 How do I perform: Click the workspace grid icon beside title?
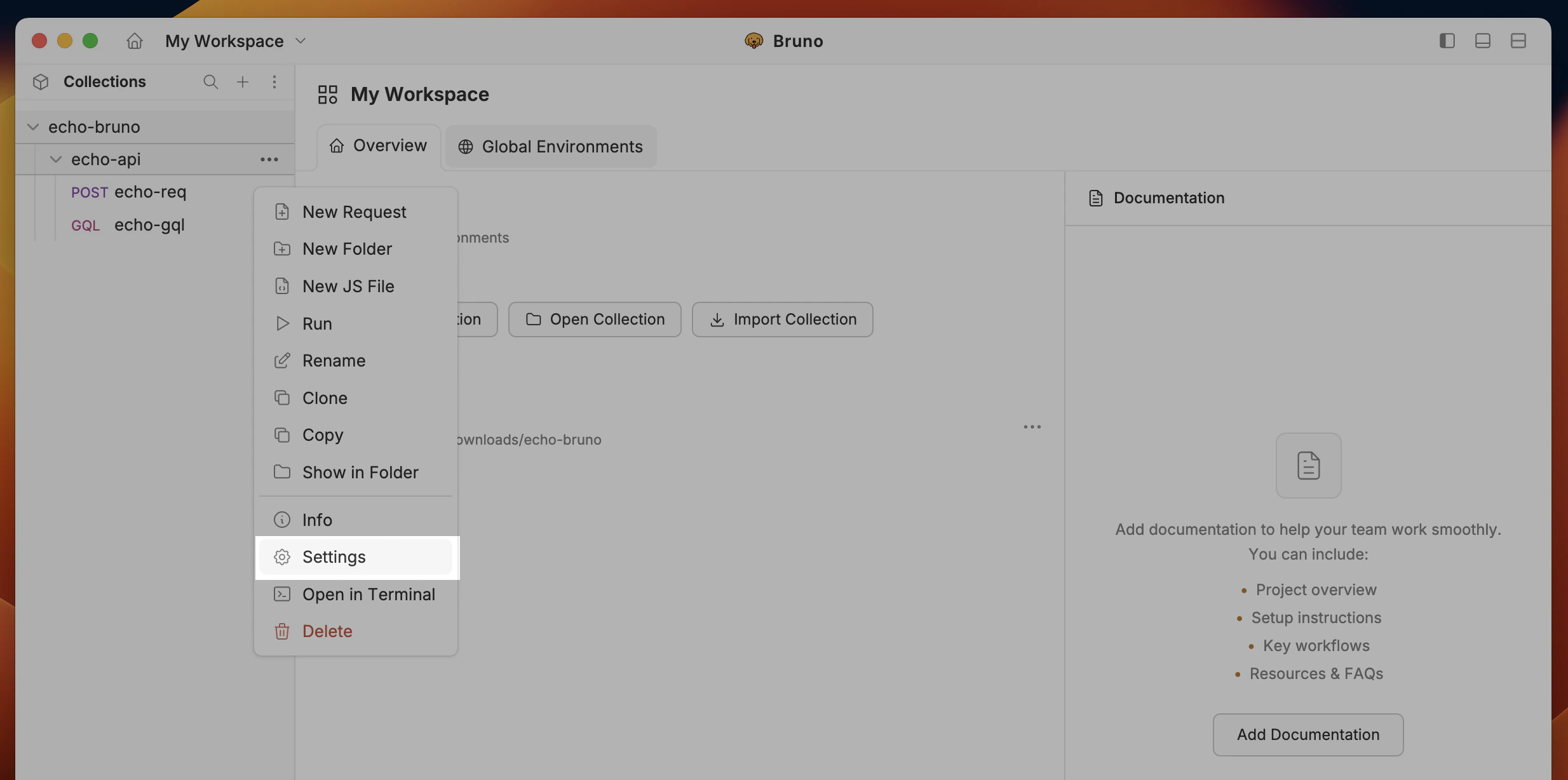[x=328, y=95]
